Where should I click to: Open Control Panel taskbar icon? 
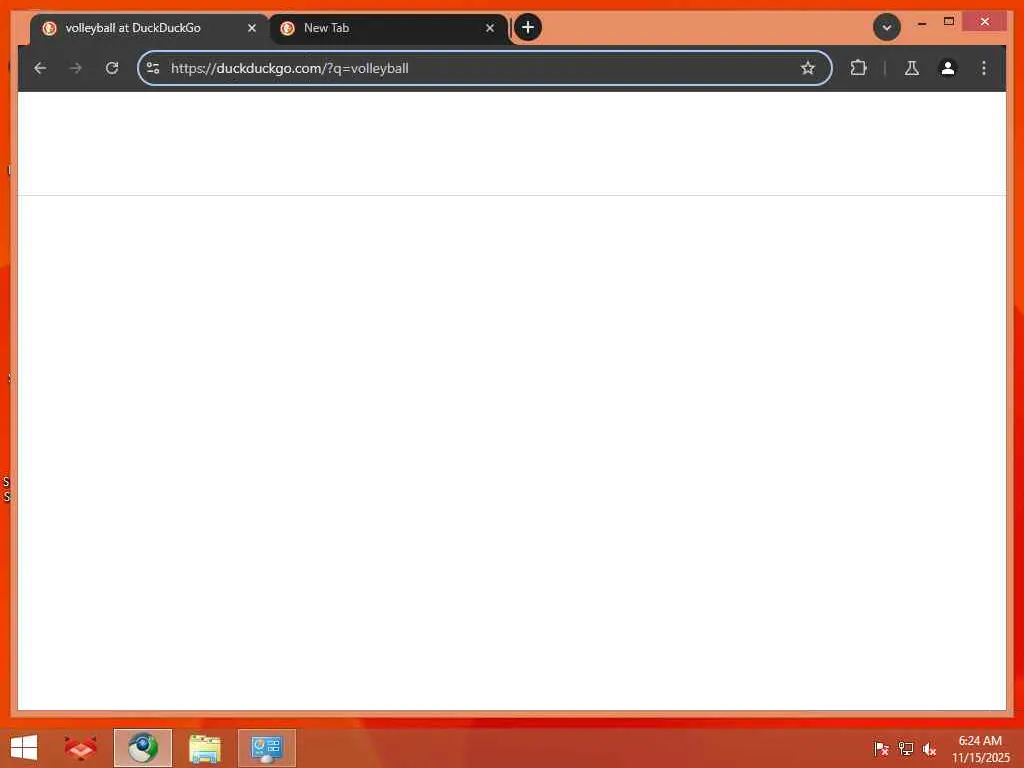(x=266, y=748)
